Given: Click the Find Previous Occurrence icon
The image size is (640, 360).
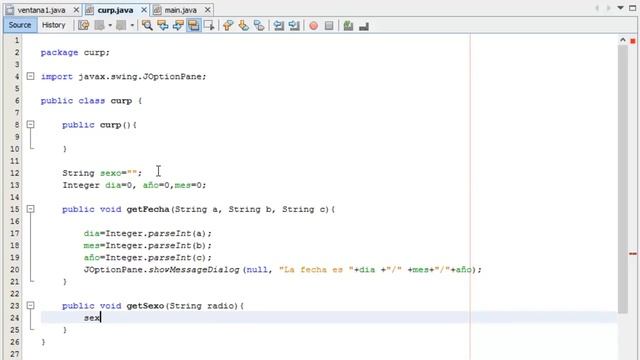Looking at the screenshot, I should coord(162,26).
